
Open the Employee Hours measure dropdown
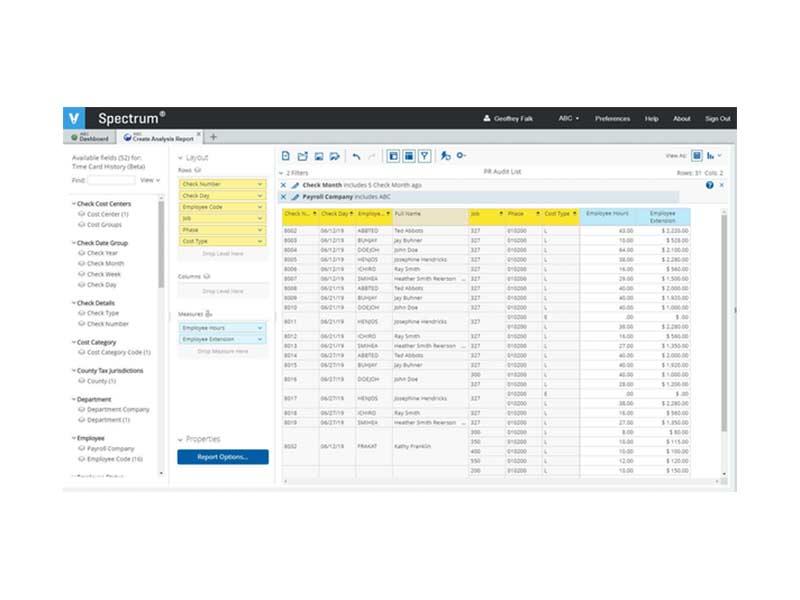click(x=260, y=328)
